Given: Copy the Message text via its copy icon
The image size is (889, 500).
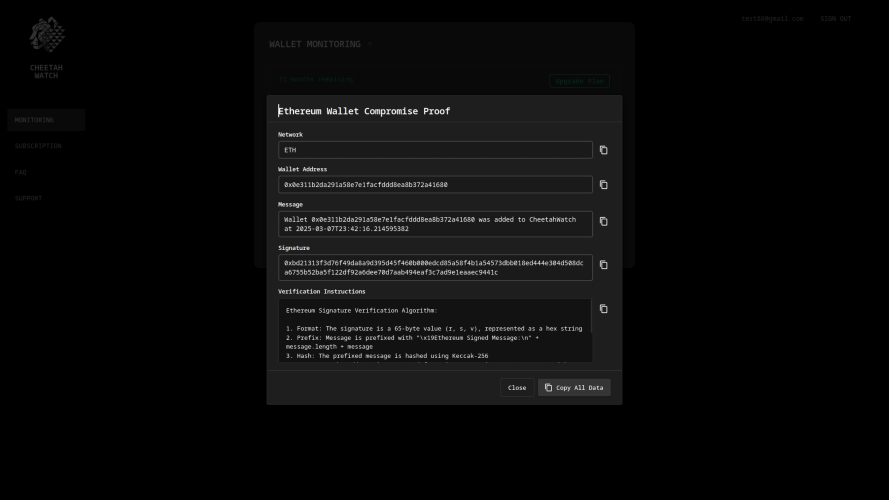Looking at the screenshot, I should point(603,222).
